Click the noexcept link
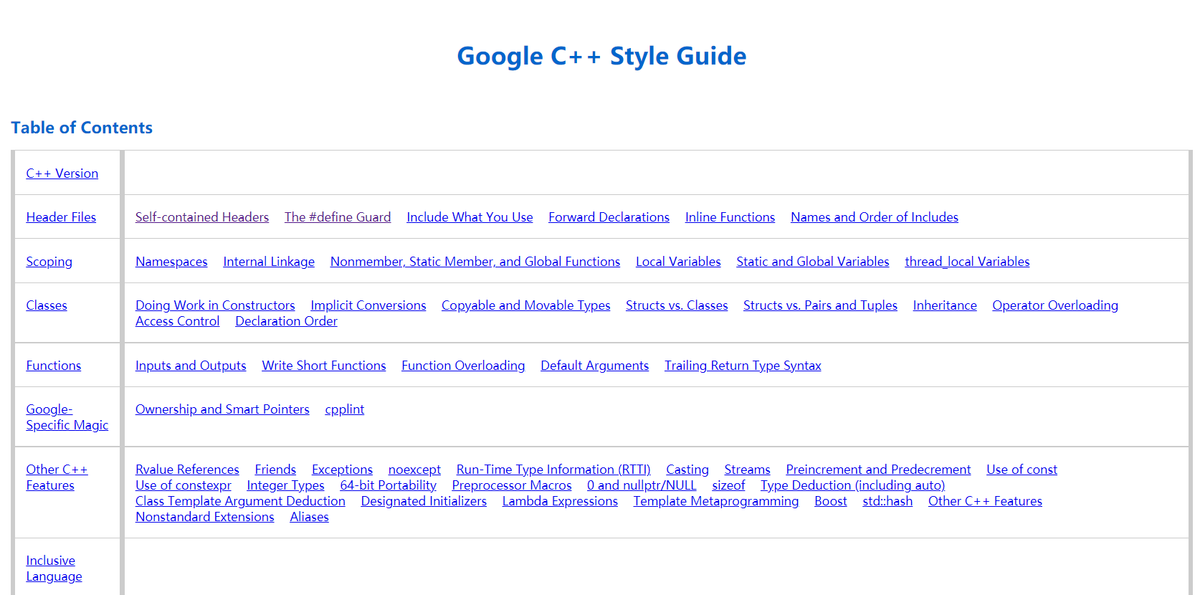This screenshot has width=1200, height=595. click(415, 469)
